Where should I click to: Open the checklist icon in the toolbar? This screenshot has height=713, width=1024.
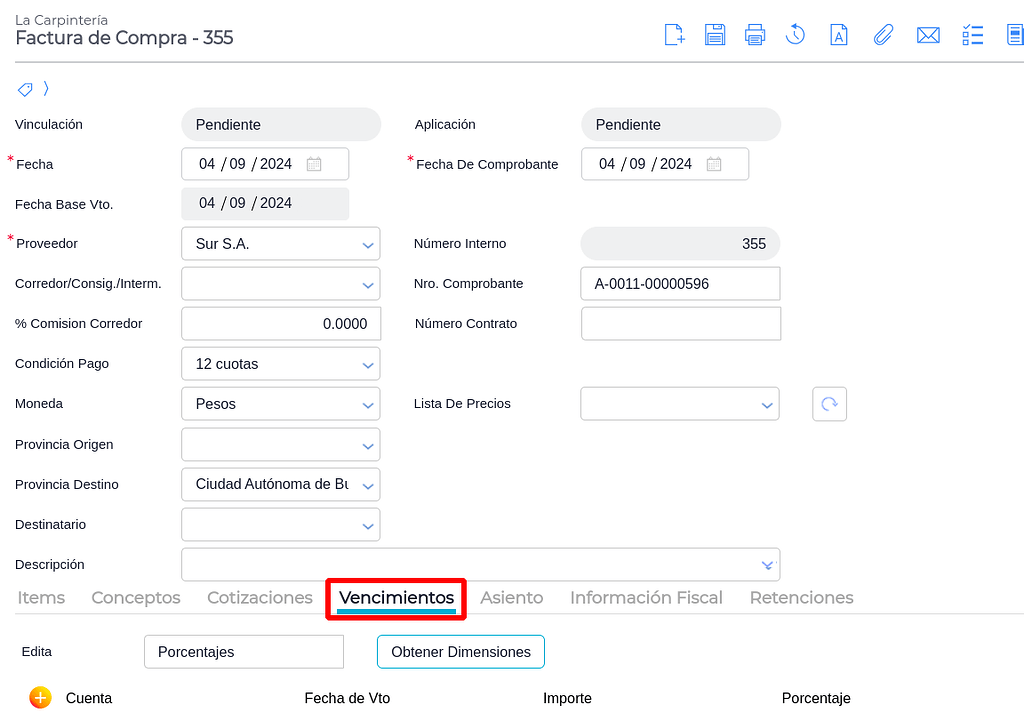972,34
